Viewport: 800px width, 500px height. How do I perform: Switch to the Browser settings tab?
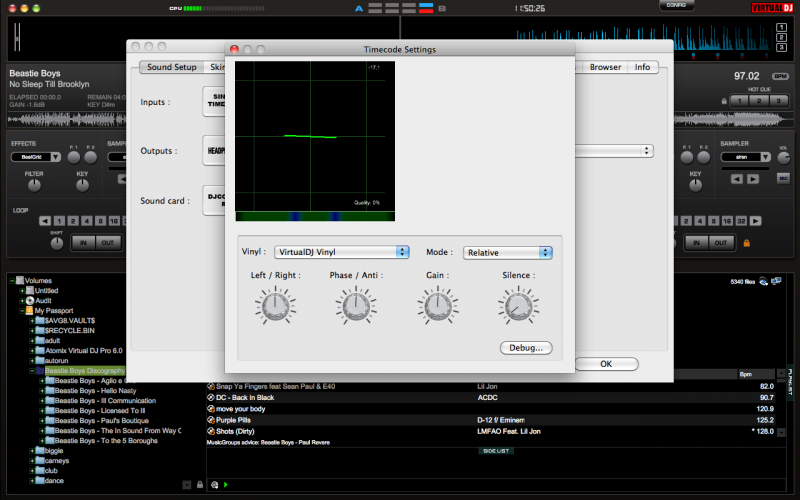click(605, 67)
